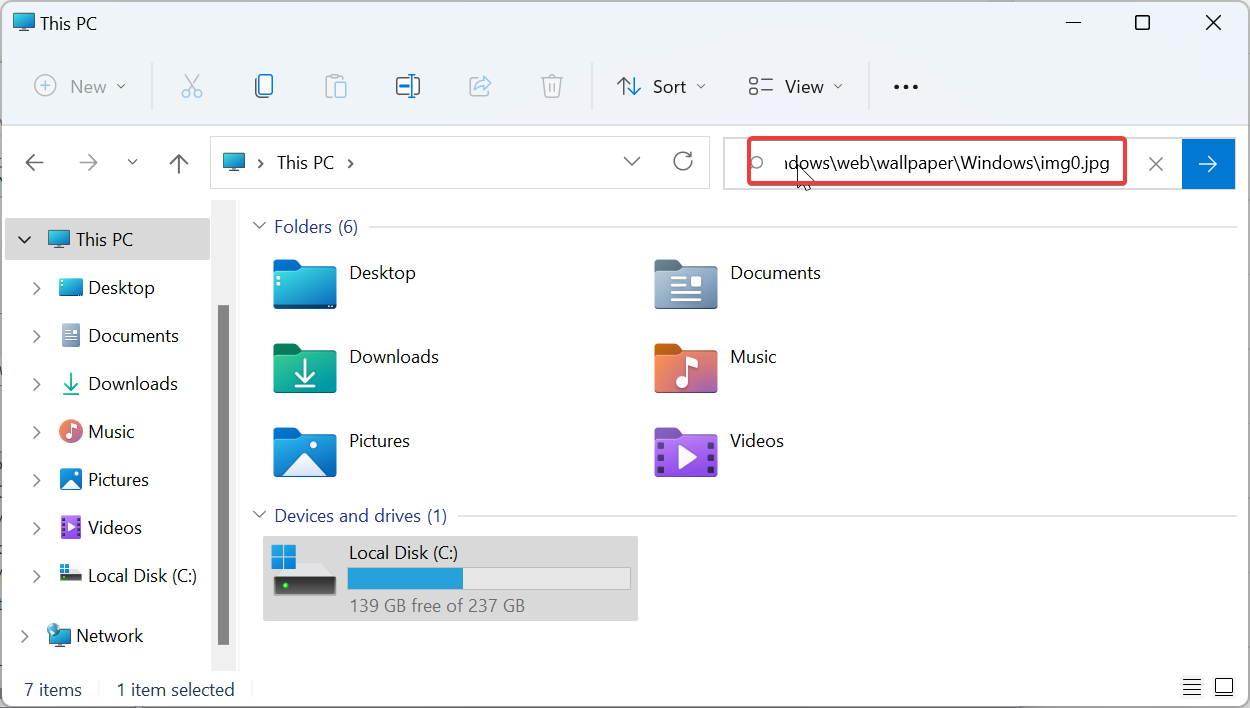
Task: Open the View dropdown
Action: click(x=794, y=86)
